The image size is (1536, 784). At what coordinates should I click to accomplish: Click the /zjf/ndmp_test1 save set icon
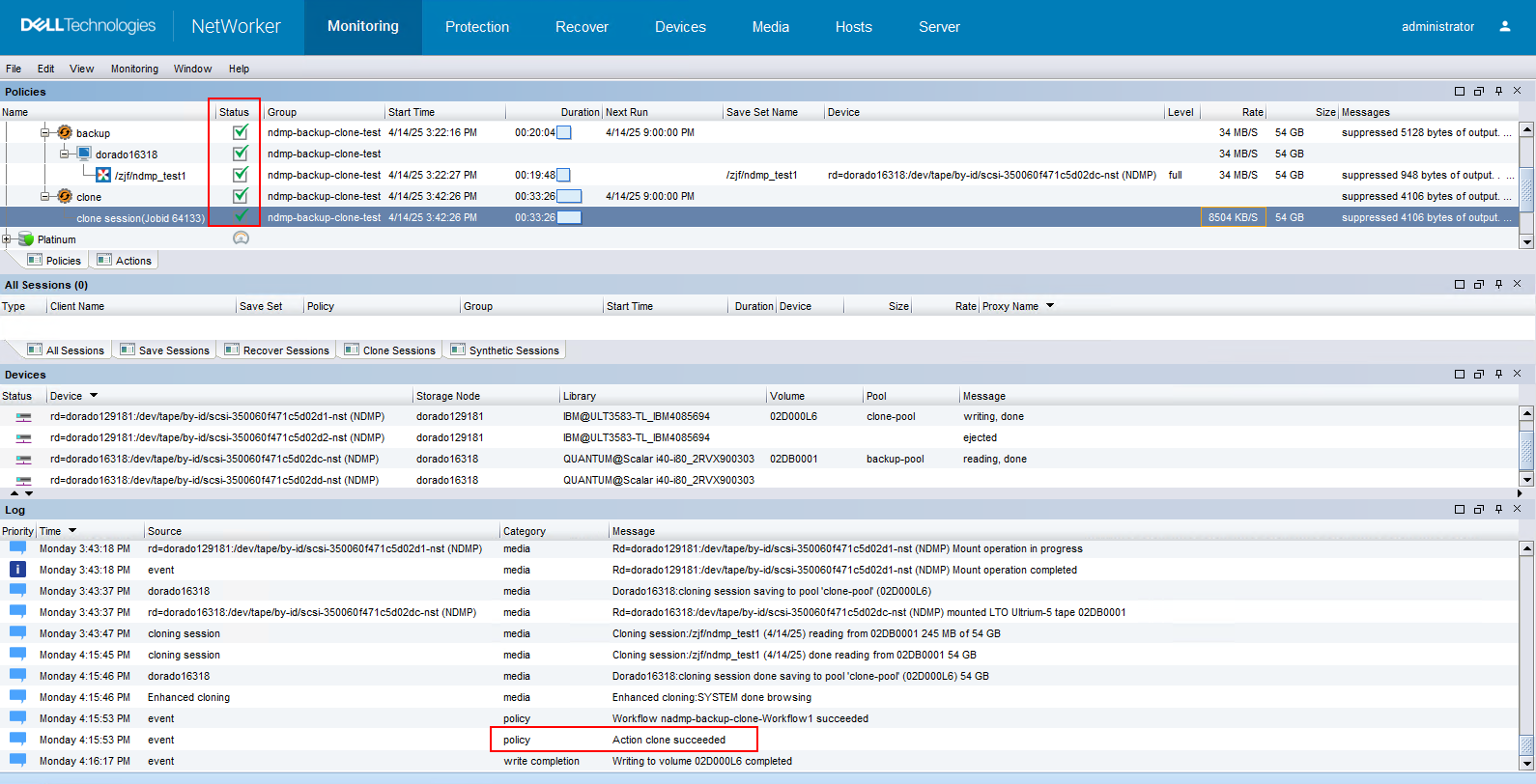click(103, 175)
